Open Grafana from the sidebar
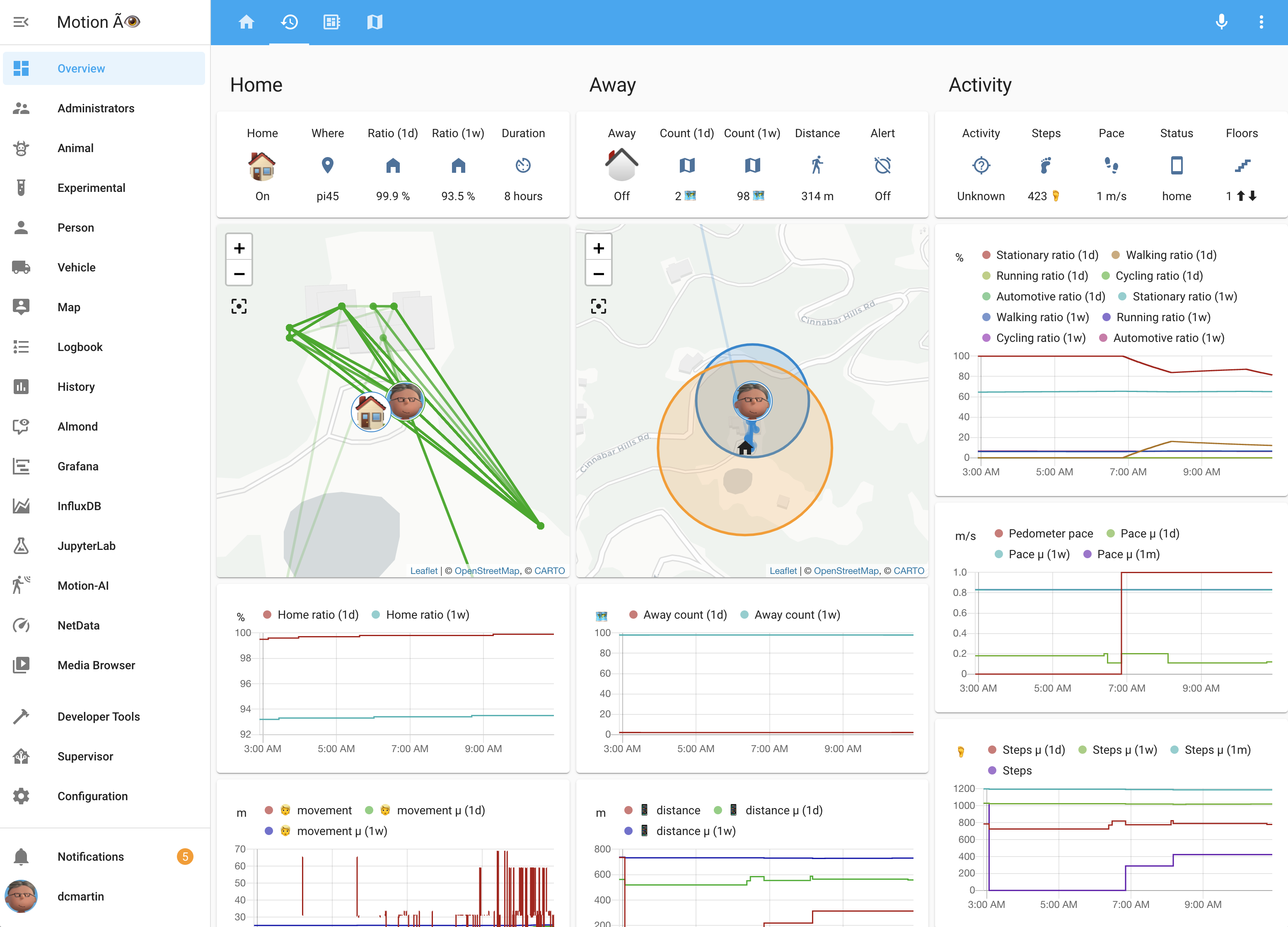This screenshot has height=927, width=1288. (78, 466)
